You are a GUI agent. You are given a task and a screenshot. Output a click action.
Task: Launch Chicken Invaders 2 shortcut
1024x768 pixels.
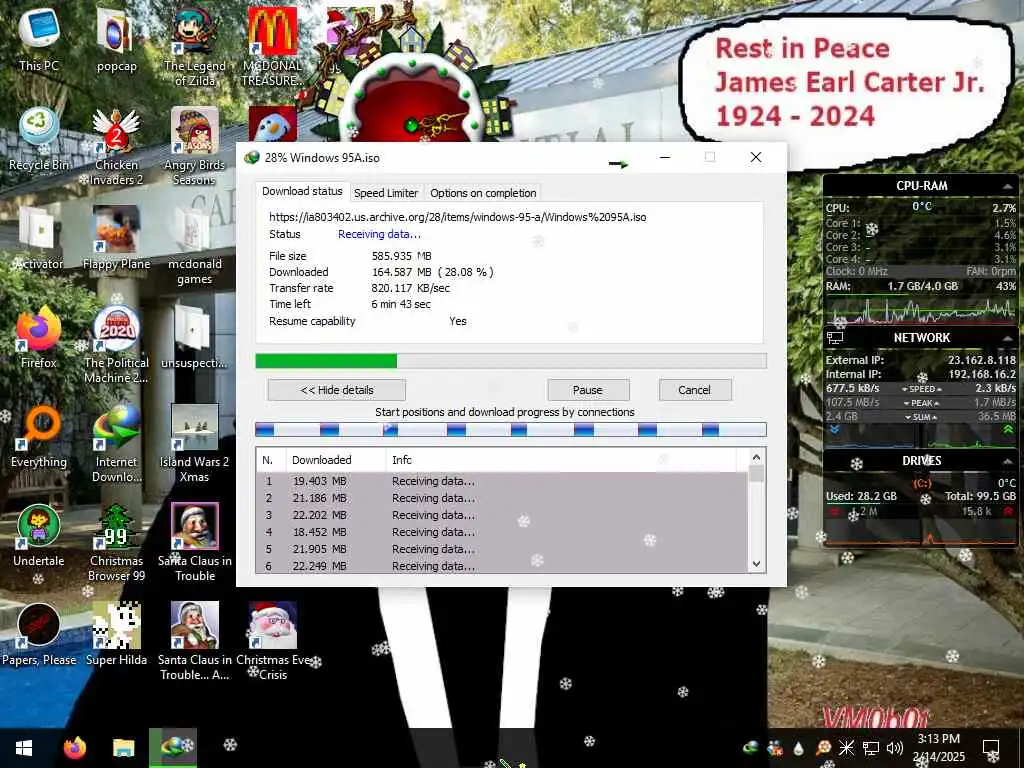pos(116,145)
